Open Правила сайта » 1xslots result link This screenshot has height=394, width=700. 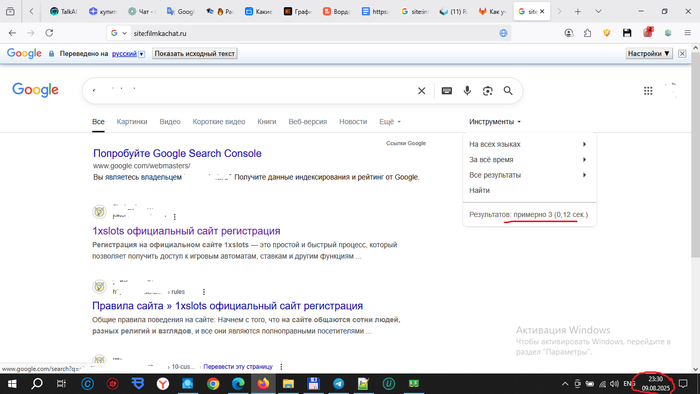(x=227, y=306)
